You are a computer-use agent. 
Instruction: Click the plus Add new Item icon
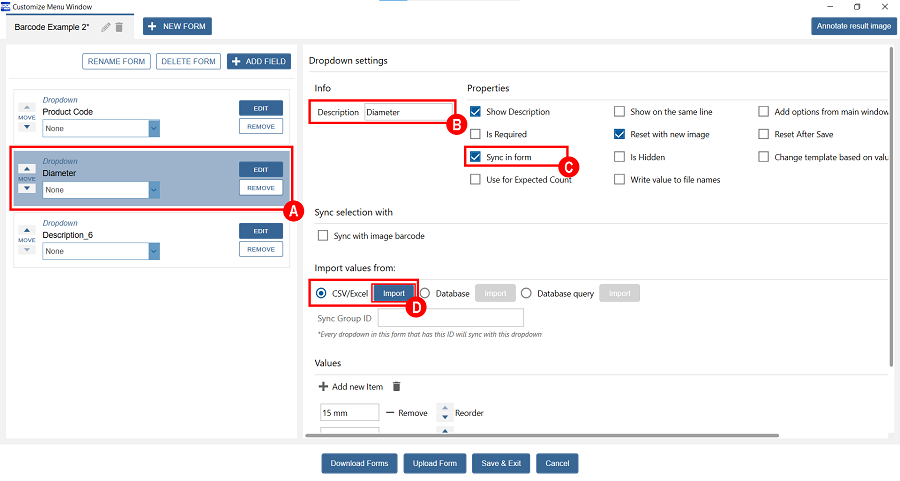click(x=323, y=387)
